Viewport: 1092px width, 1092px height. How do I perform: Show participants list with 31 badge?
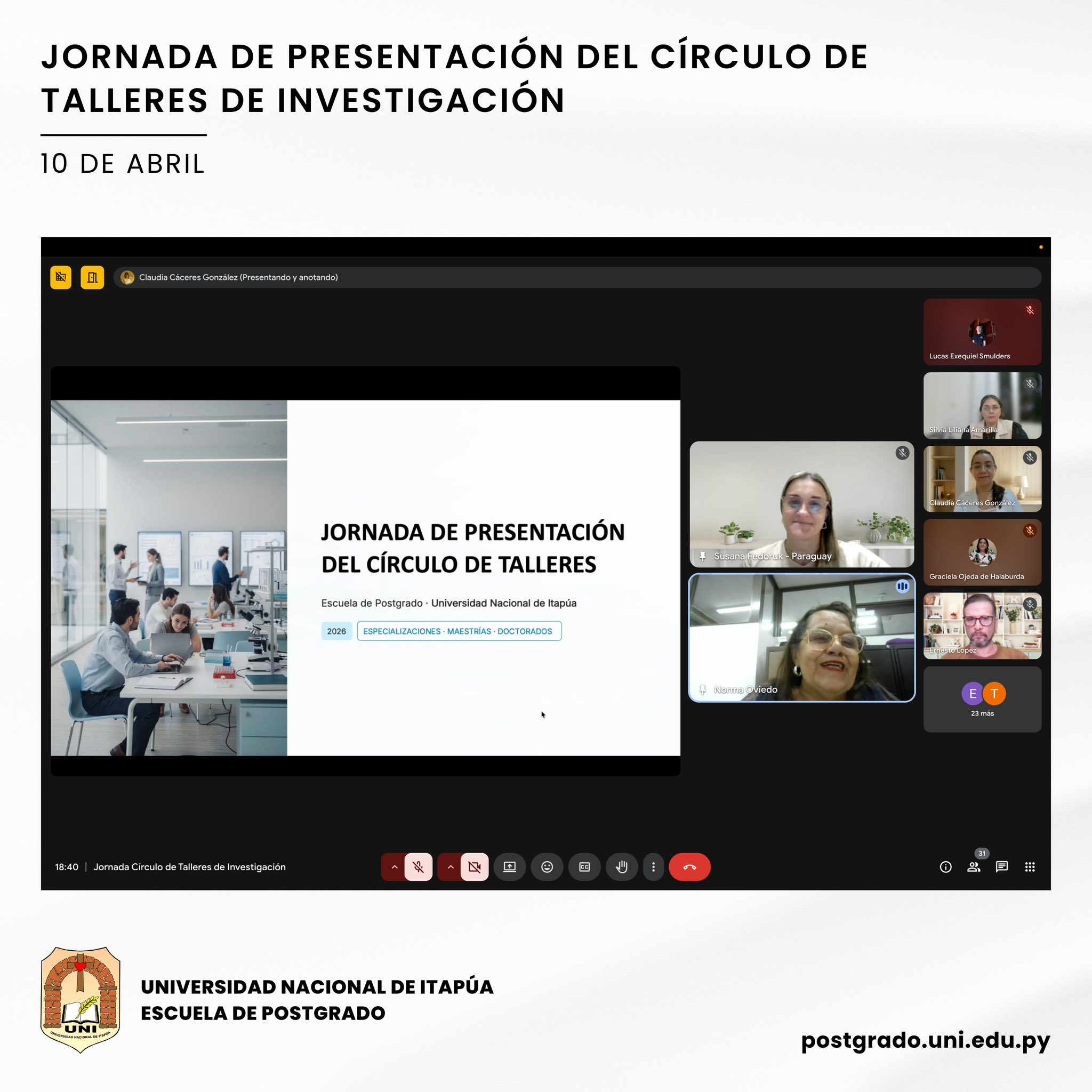[973, 866]
